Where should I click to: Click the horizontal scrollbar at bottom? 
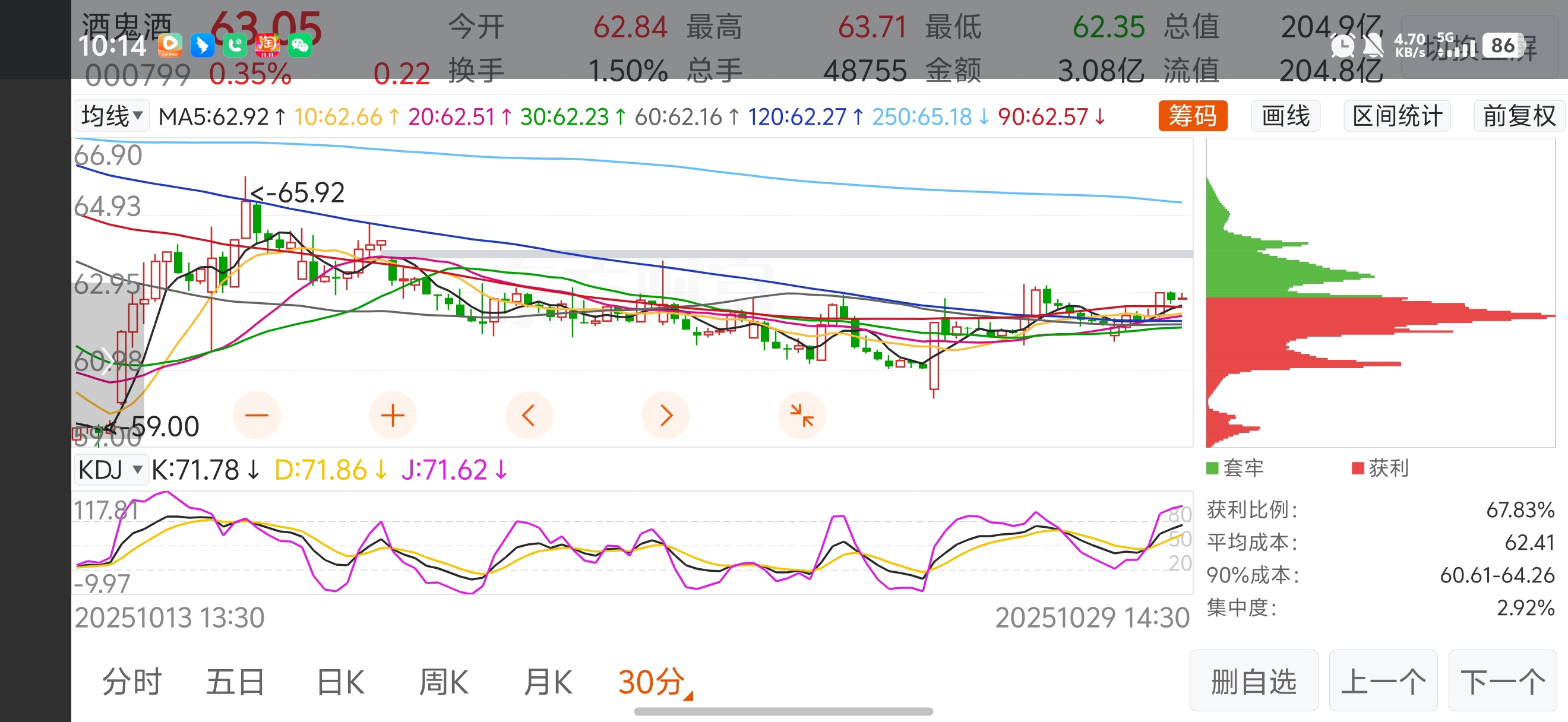click(783, 711)
